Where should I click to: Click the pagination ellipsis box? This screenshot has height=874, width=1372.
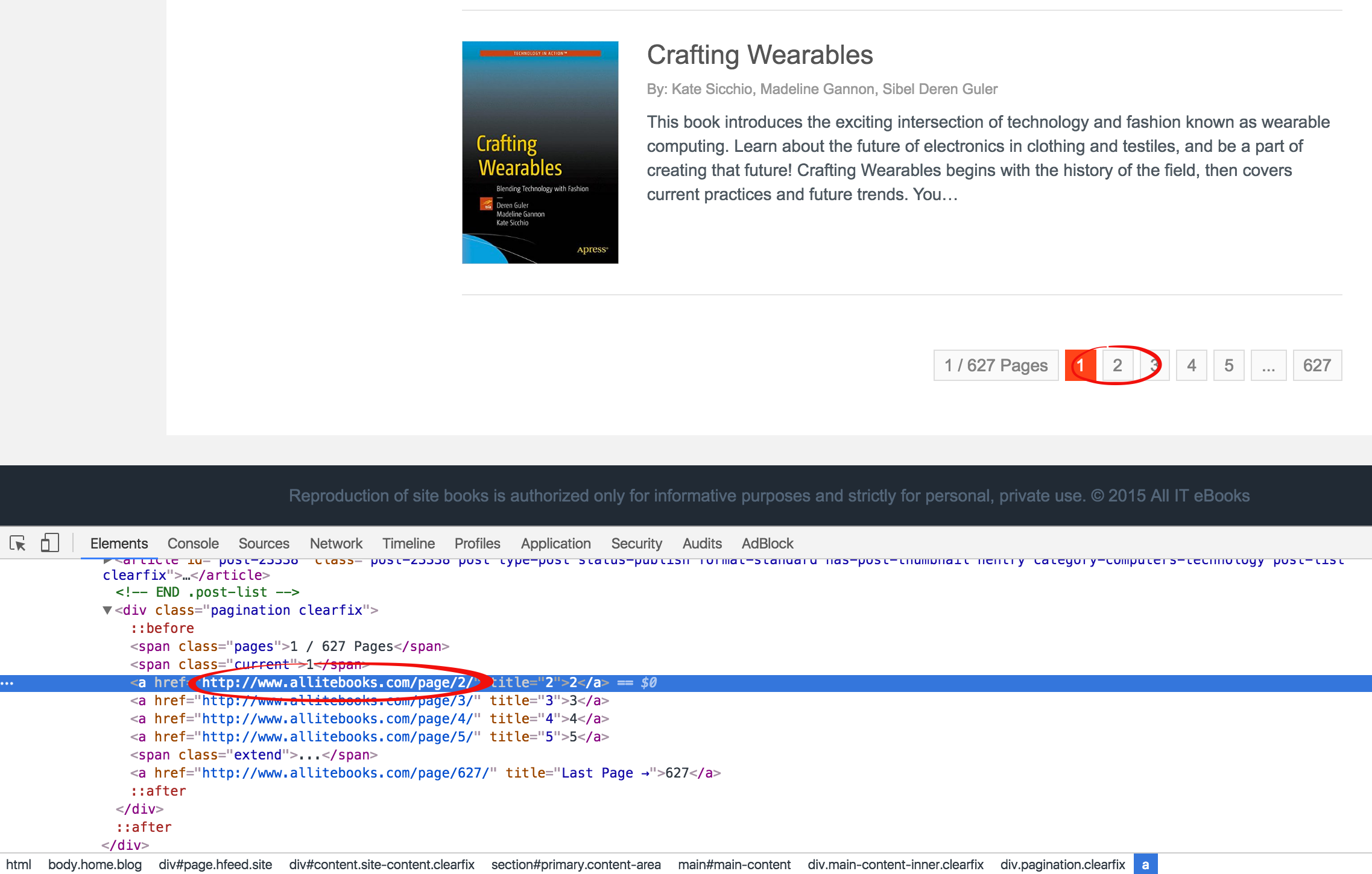coord(1268,365)
